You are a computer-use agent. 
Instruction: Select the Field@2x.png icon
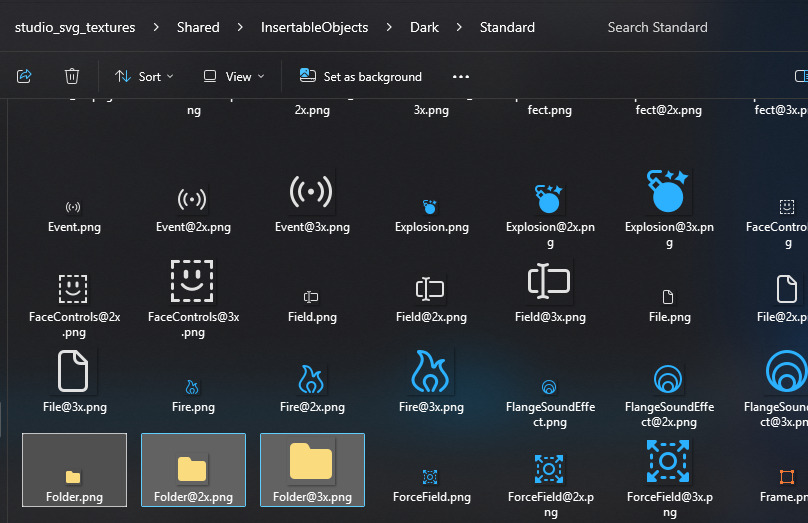click(430, 289)
